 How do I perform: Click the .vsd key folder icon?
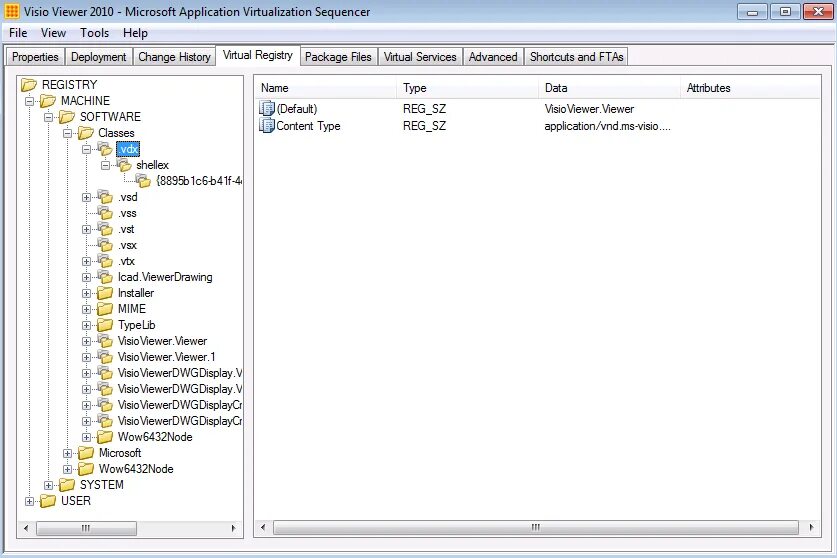(105, 197)
